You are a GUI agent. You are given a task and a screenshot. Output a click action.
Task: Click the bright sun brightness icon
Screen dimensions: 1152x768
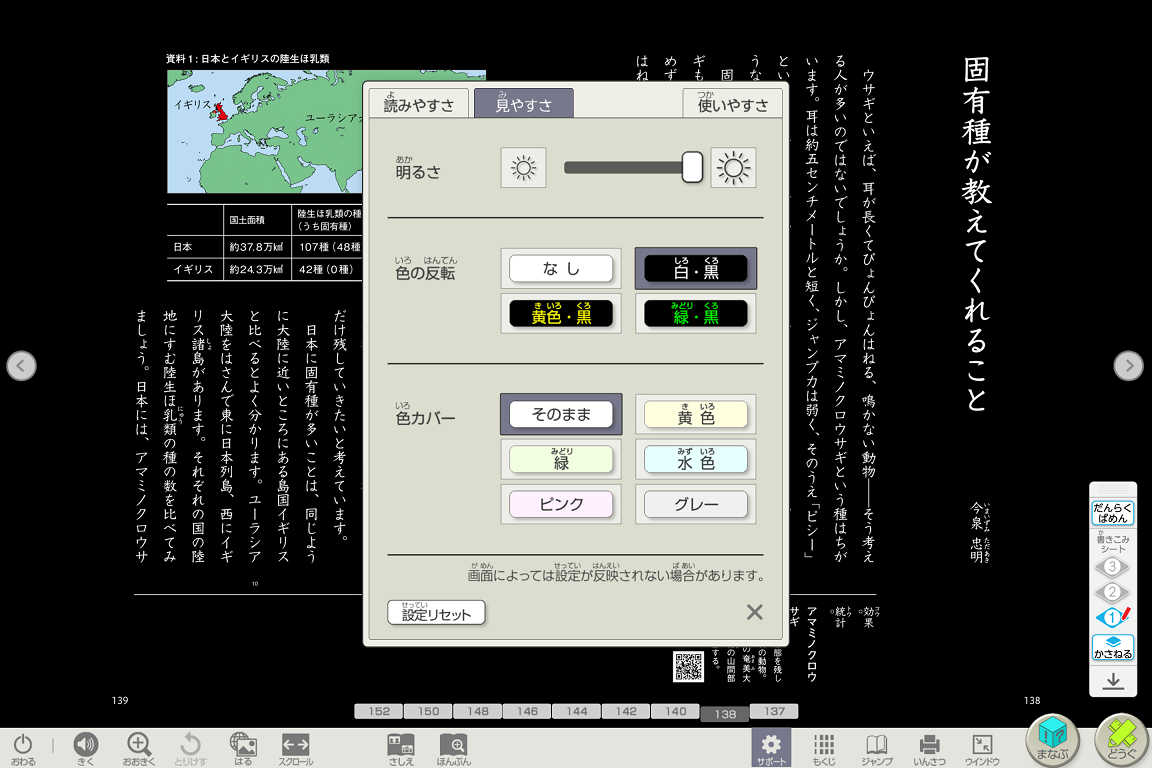[733, 168]
